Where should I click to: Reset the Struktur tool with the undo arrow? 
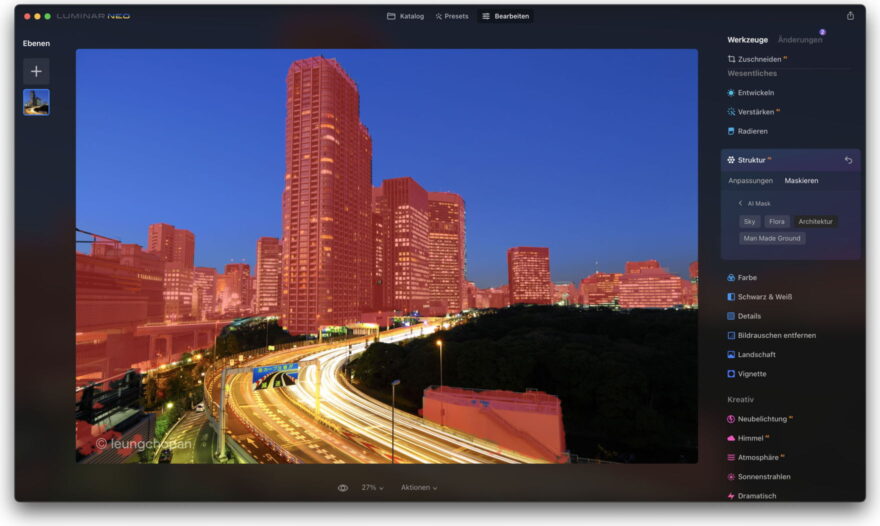coord(848,160)
